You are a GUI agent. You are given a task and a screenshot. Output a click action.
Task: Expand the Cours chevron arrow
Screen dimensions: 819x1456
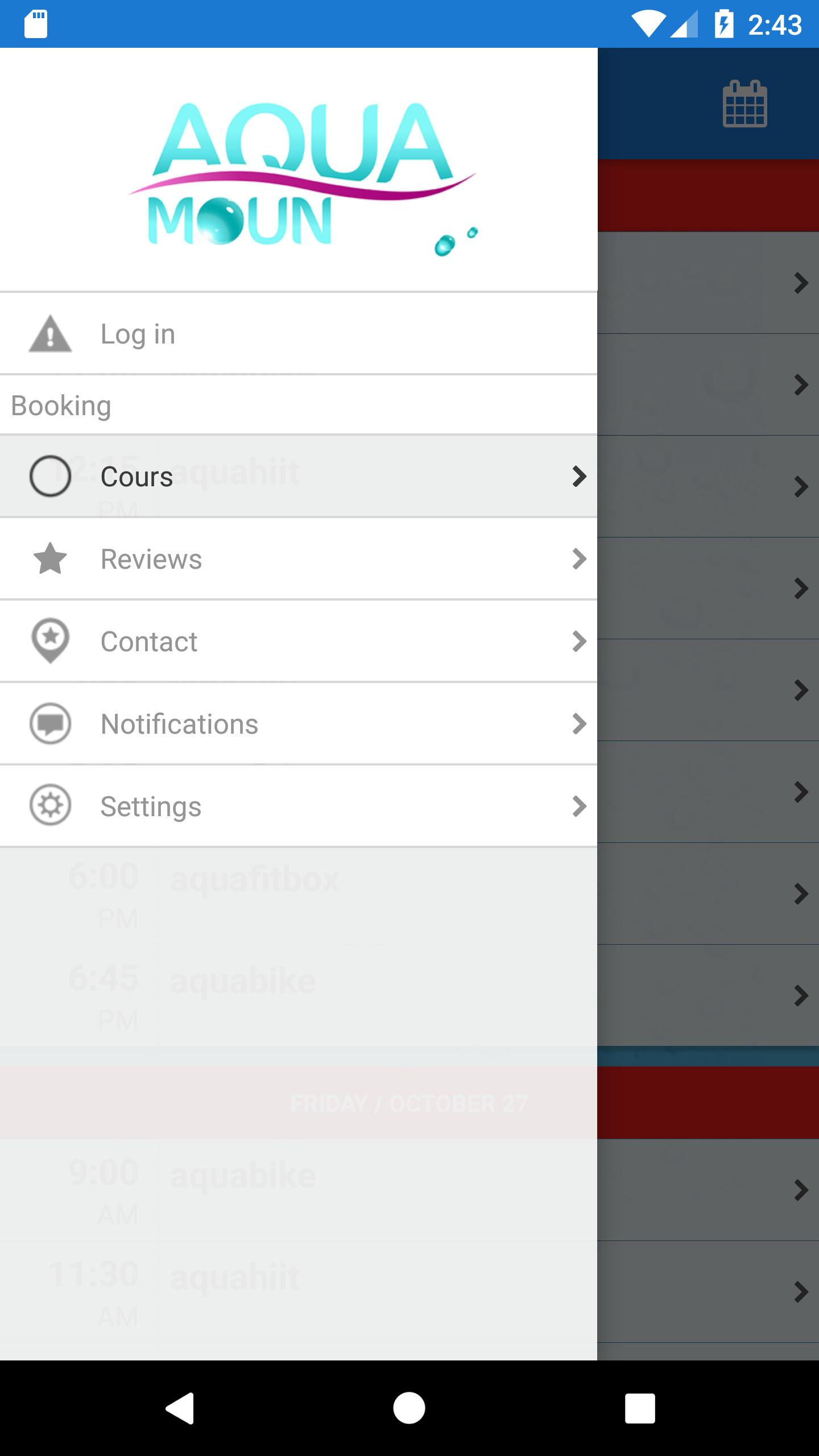click(x=579, y=476)
